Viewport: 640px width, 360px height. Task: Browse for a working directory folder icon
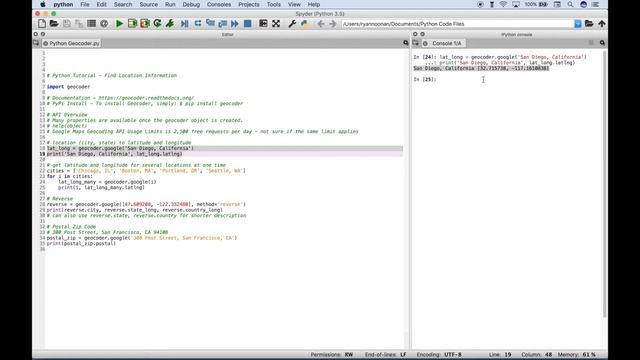(x=589, y=24)
